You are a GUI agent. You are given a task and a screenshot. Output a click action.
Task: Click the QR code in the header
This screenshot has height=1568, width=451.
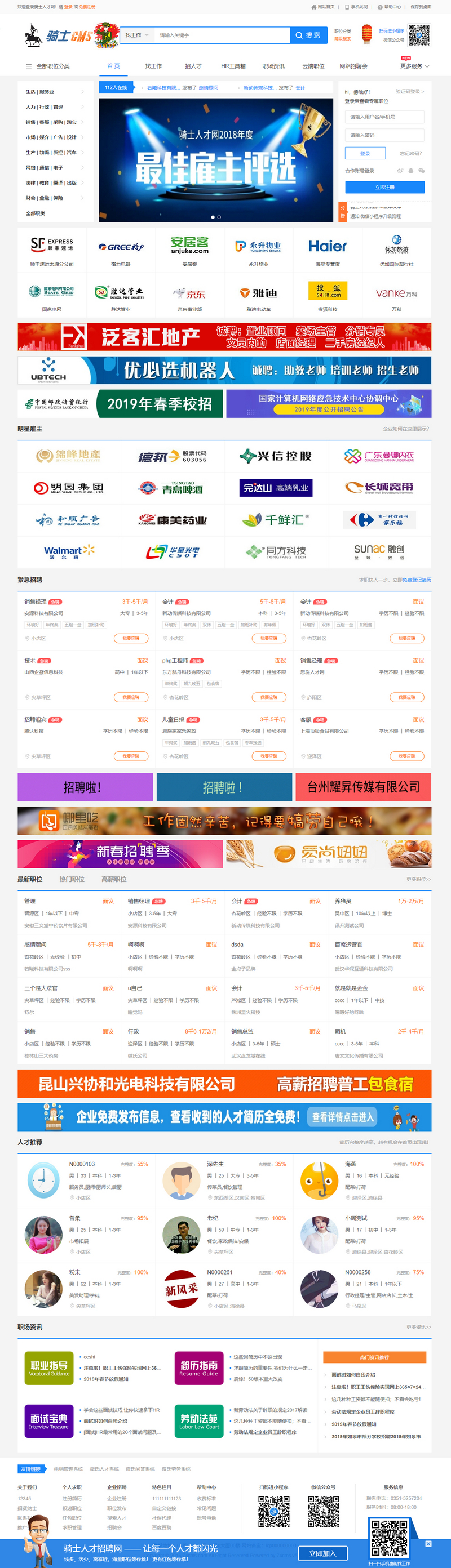point(419,35)
